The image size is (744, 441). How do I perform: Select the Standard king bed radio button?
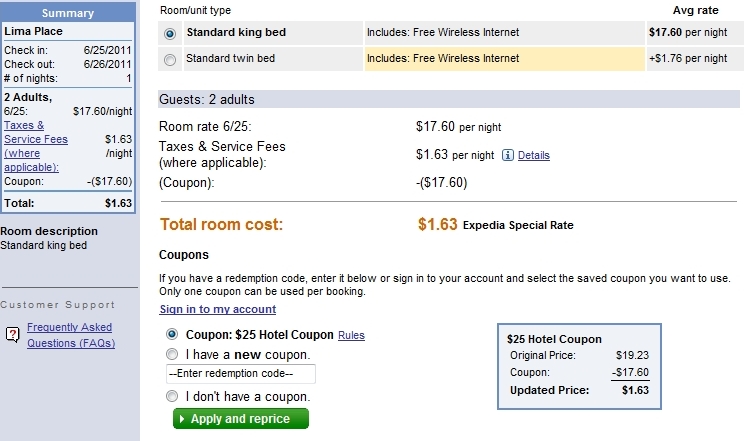(169, 34)
